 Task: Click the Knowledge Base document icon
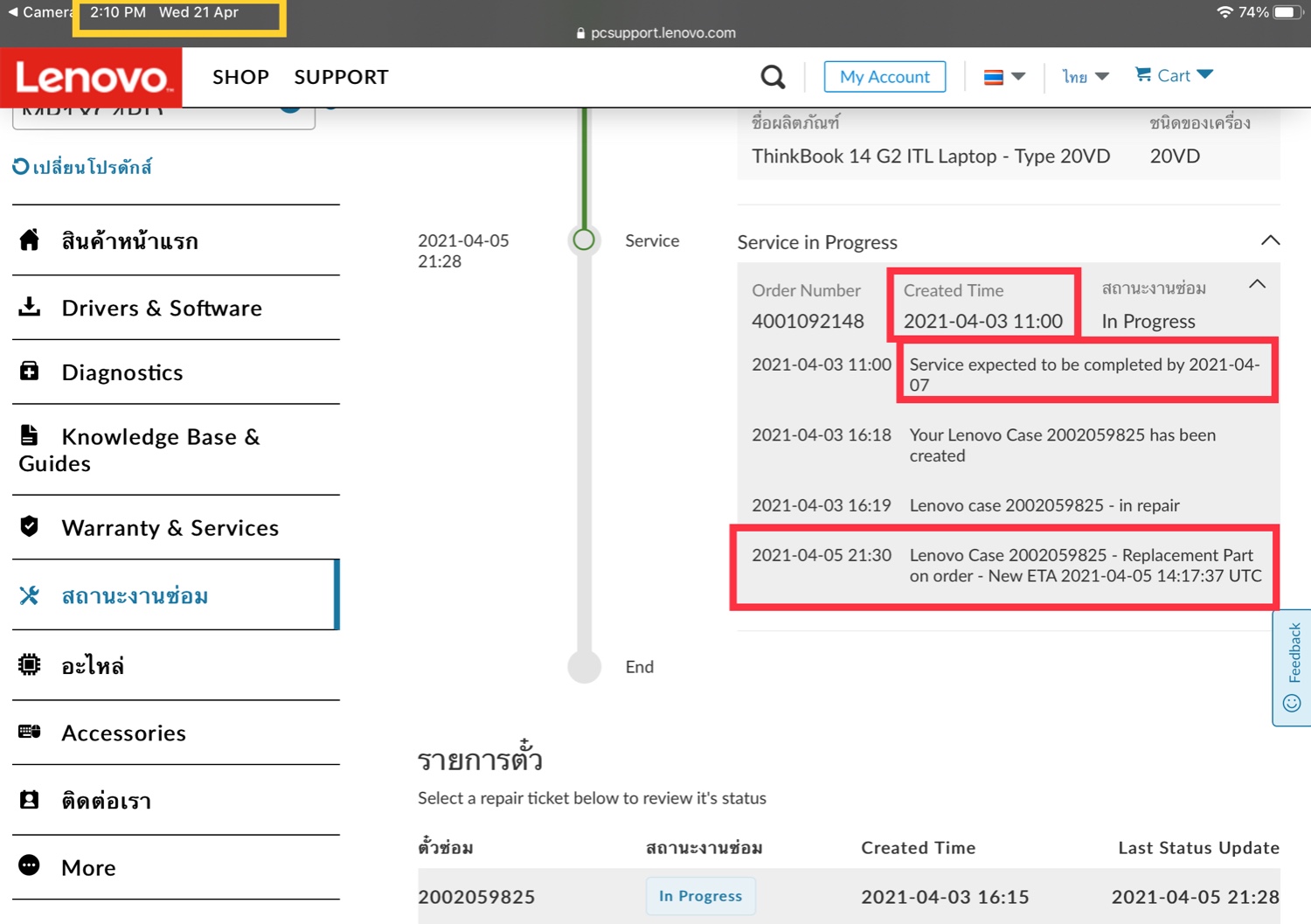coord(30,434)
